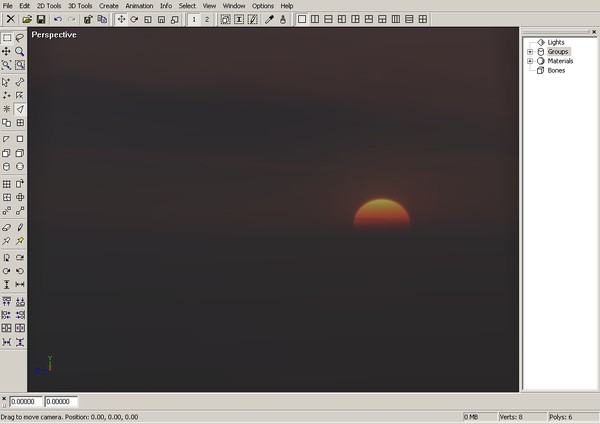This screenshot has height=424, width=600.
Task: Click the asterisk star tool icon
Action: 7,109
